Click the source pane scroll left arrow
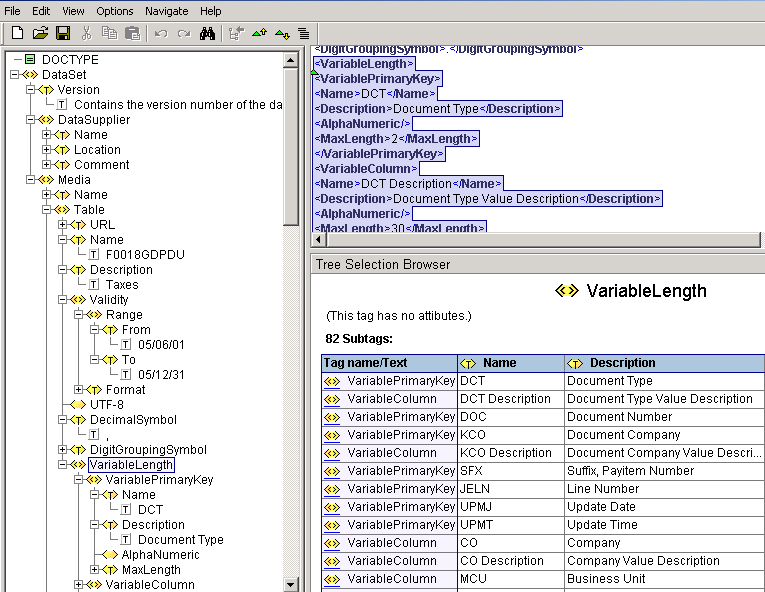The image size is (765, 592). click(x=319, y=240)
